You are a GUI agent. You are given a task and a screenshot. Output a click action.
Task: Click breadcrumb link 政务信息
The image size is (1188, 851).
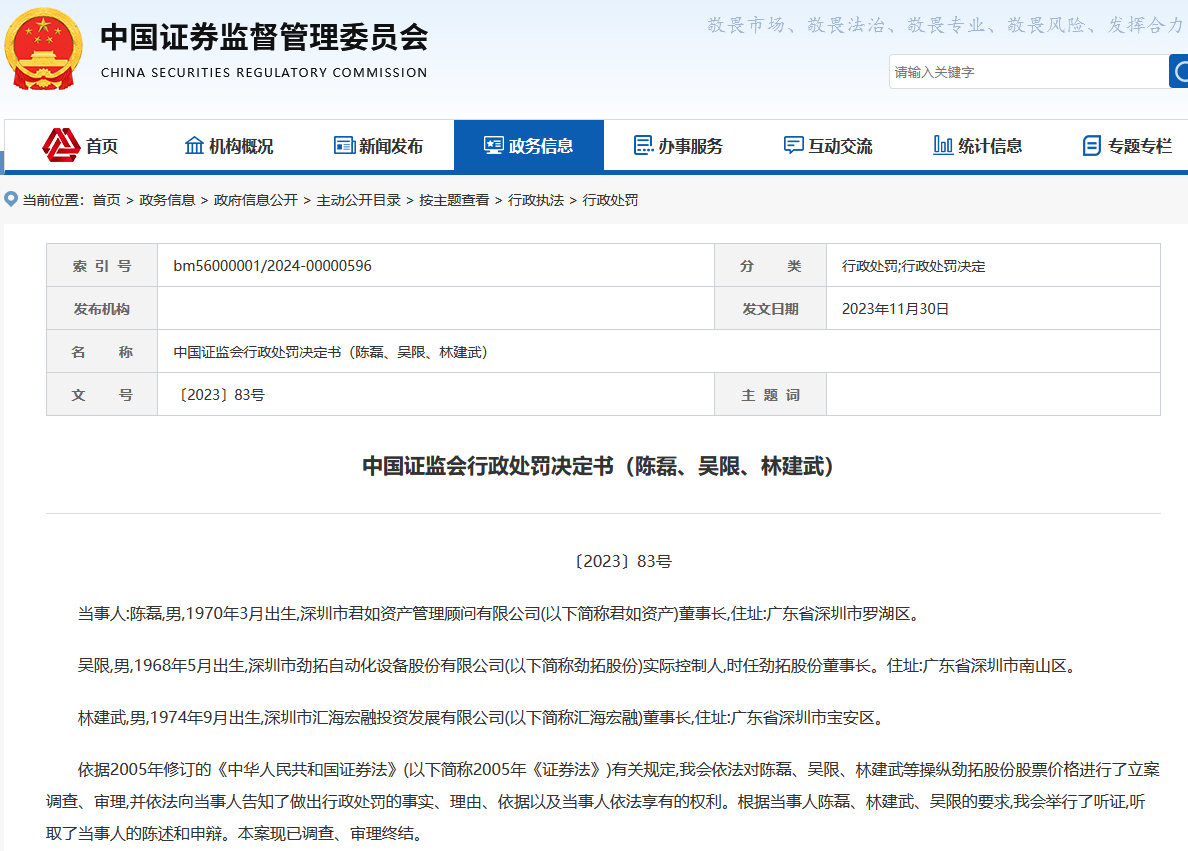(167, 200)
